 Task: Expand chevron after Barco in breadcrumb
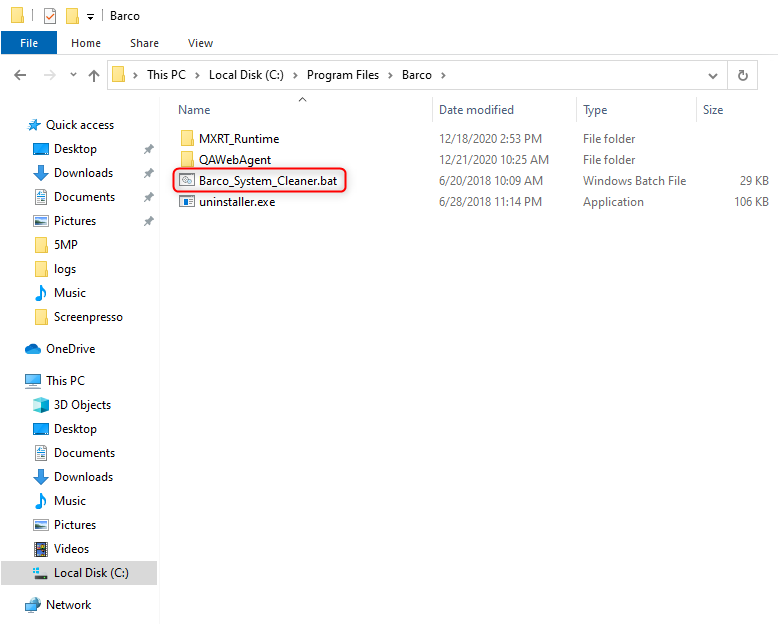click(443, 75)
